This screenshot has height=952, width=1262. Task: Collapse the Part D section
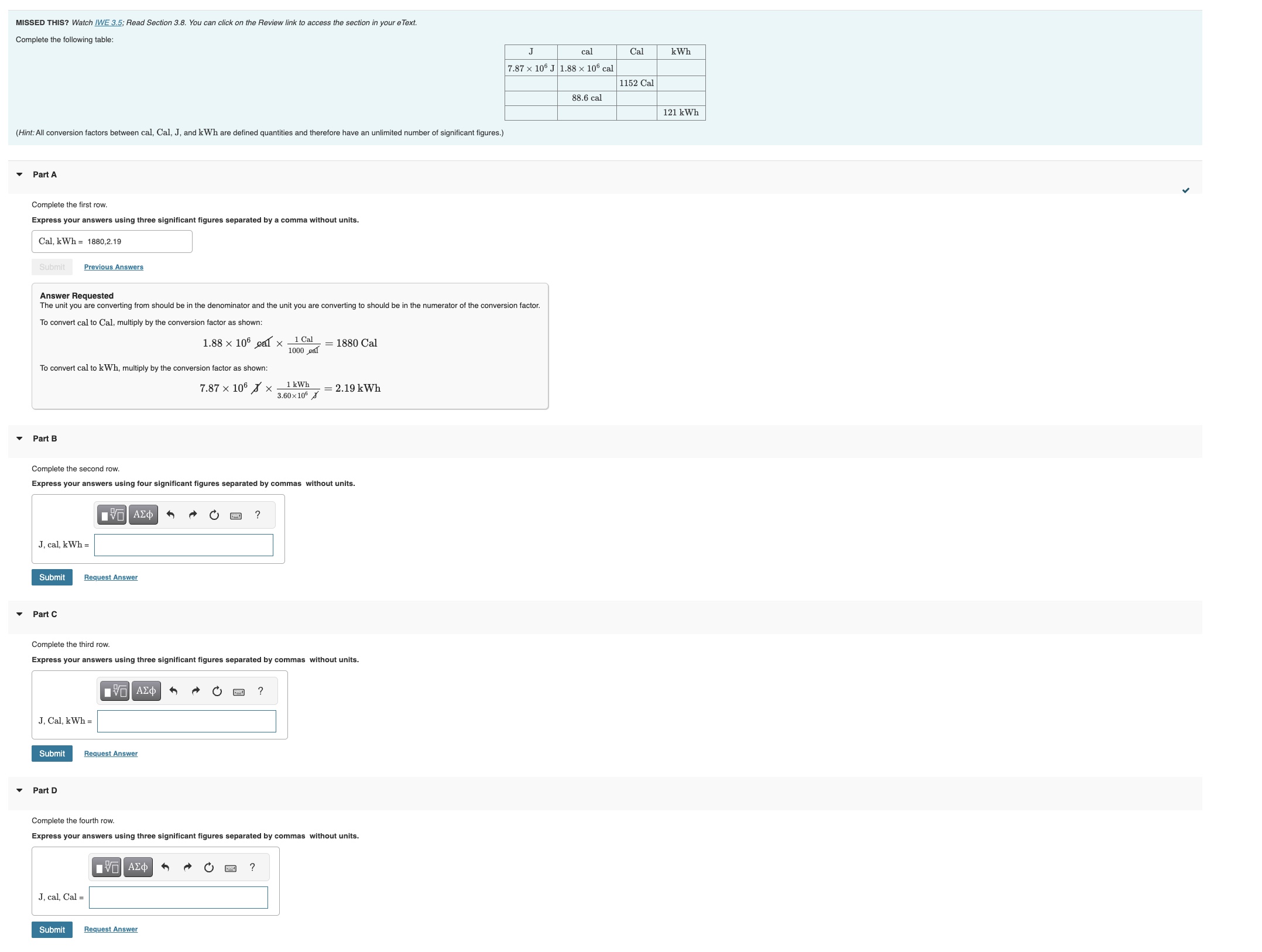[x=19, y=790]
